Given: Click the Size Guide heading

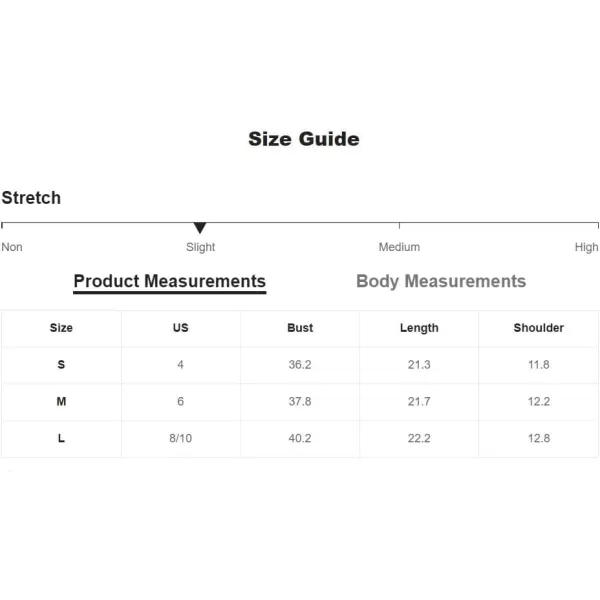Looking at the screenshot, I should click(x=304, y=139).
